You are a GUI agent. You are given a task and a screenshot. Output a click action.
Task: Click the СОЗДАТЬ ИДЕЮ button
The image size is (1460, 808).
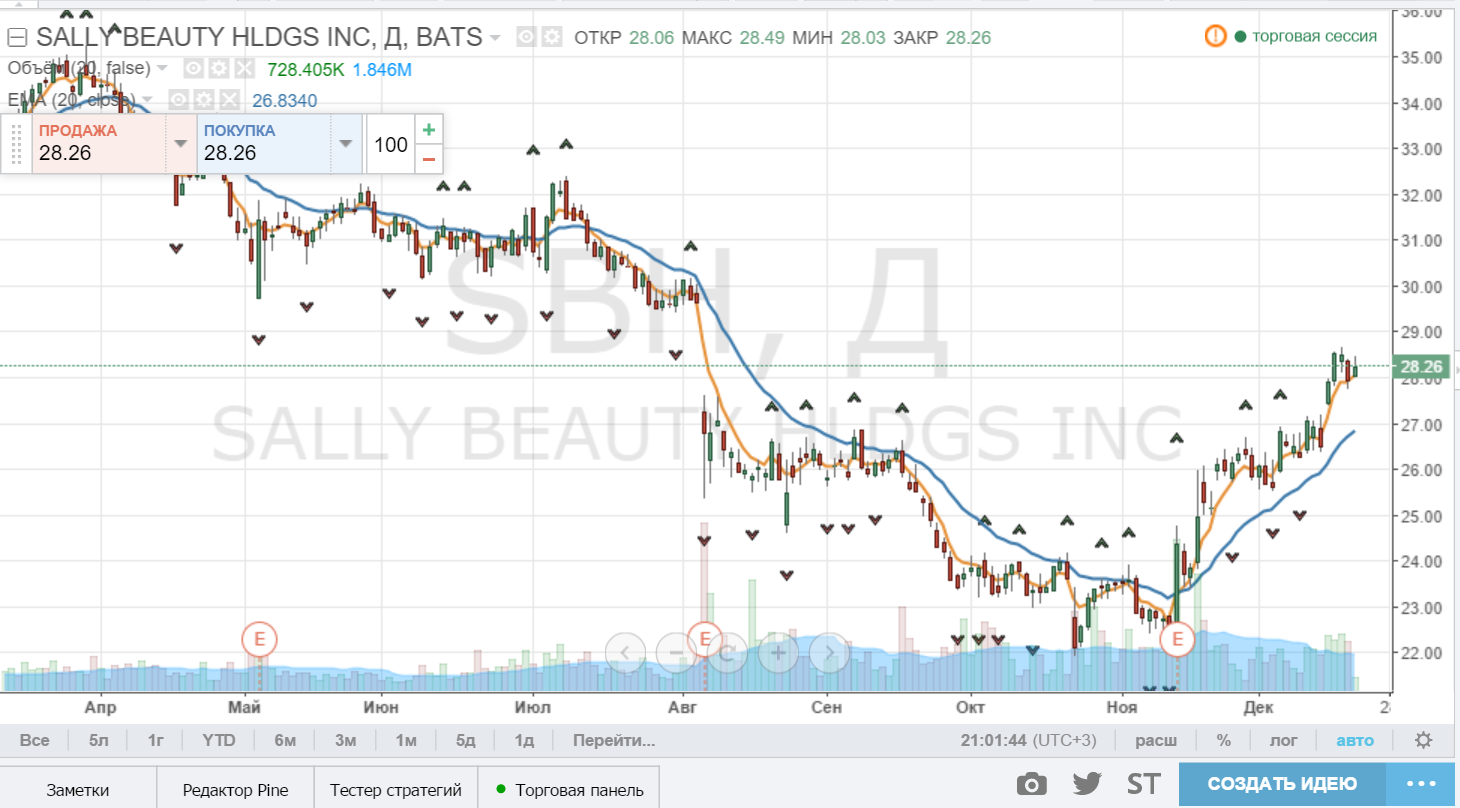pyautogui.click(x=1282, y=784)
